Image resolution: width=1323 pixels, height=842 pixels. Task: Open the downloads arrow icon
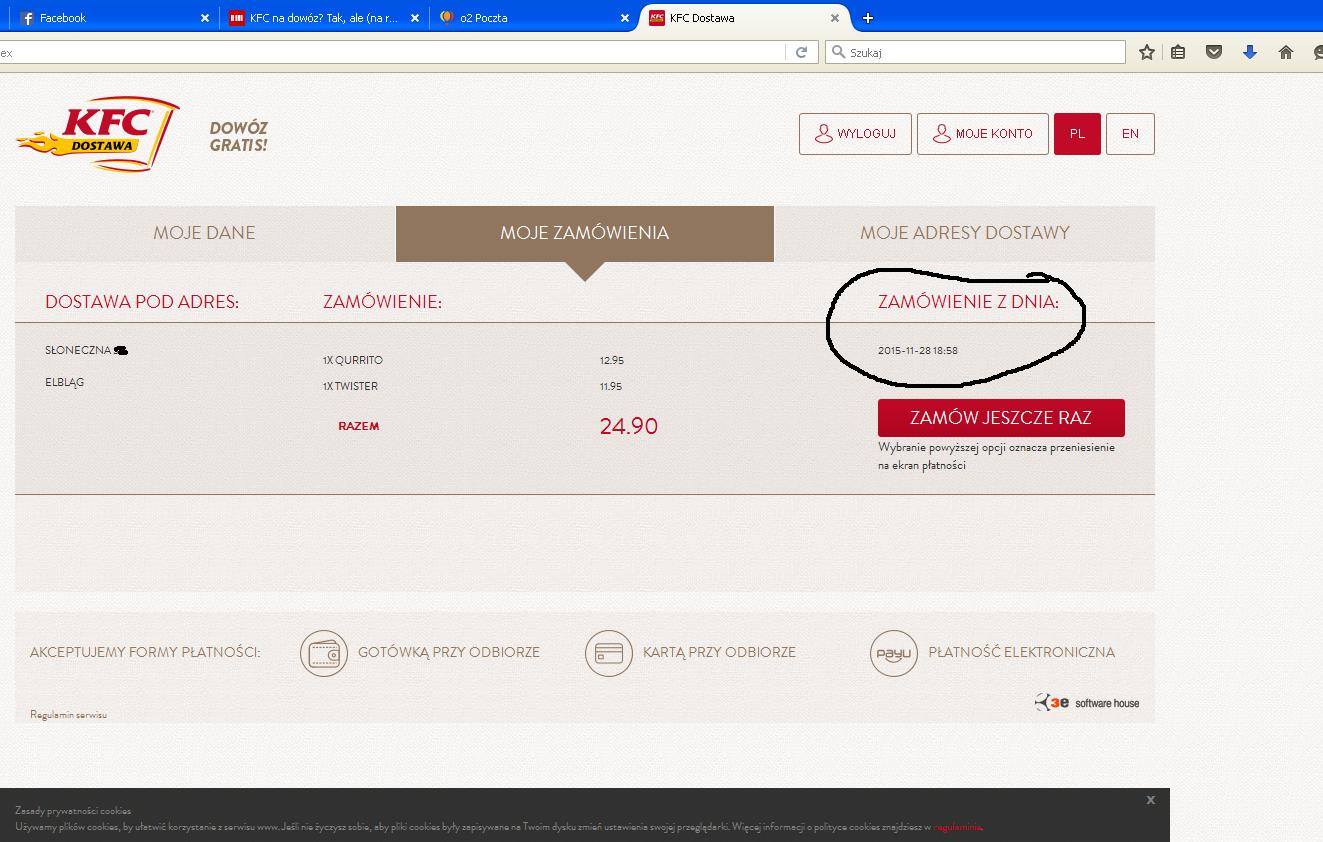coord(1250,52)
